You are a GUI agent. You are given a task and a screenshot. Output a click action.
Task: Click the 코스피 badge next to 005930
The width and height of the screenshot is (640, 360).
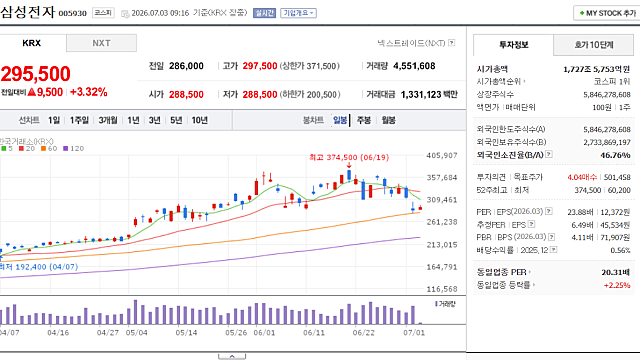[x=103, y=13]
